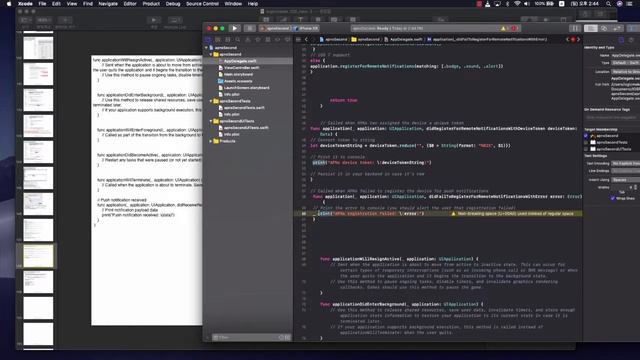The height and width of the screenshot is (360, 640).
Task: Select Main.storyboard in navigator
Action: click(238, 74)
